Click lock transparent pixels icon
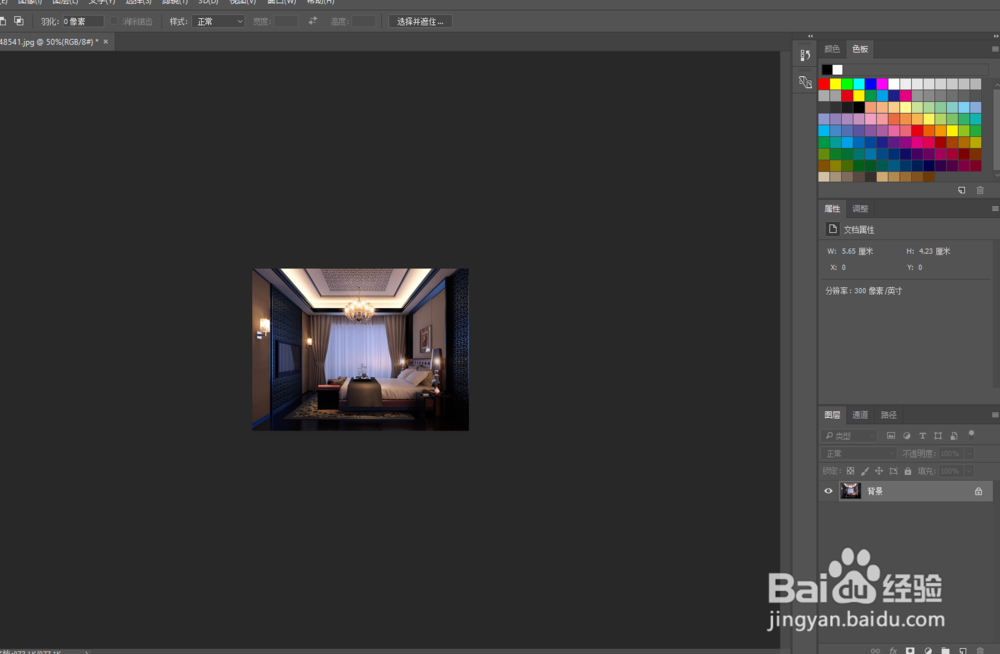The width and height of the screenshot is (1000, 654). pyautogui.click(x=850, y=471)
